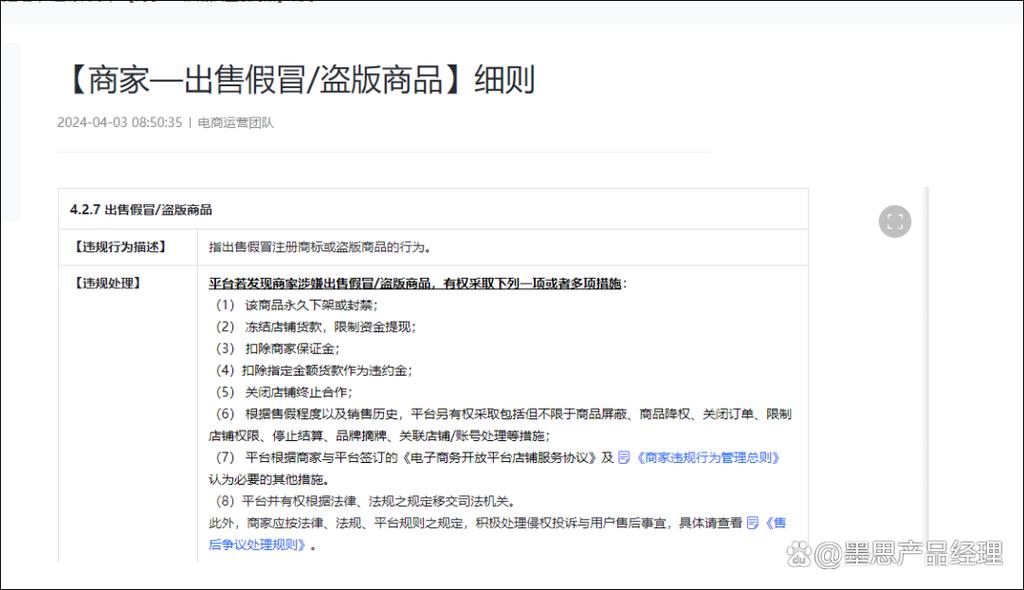Click the fullscreen expand icon
The width and height of the screenshot is (1024, 590).
coord(895,221)
